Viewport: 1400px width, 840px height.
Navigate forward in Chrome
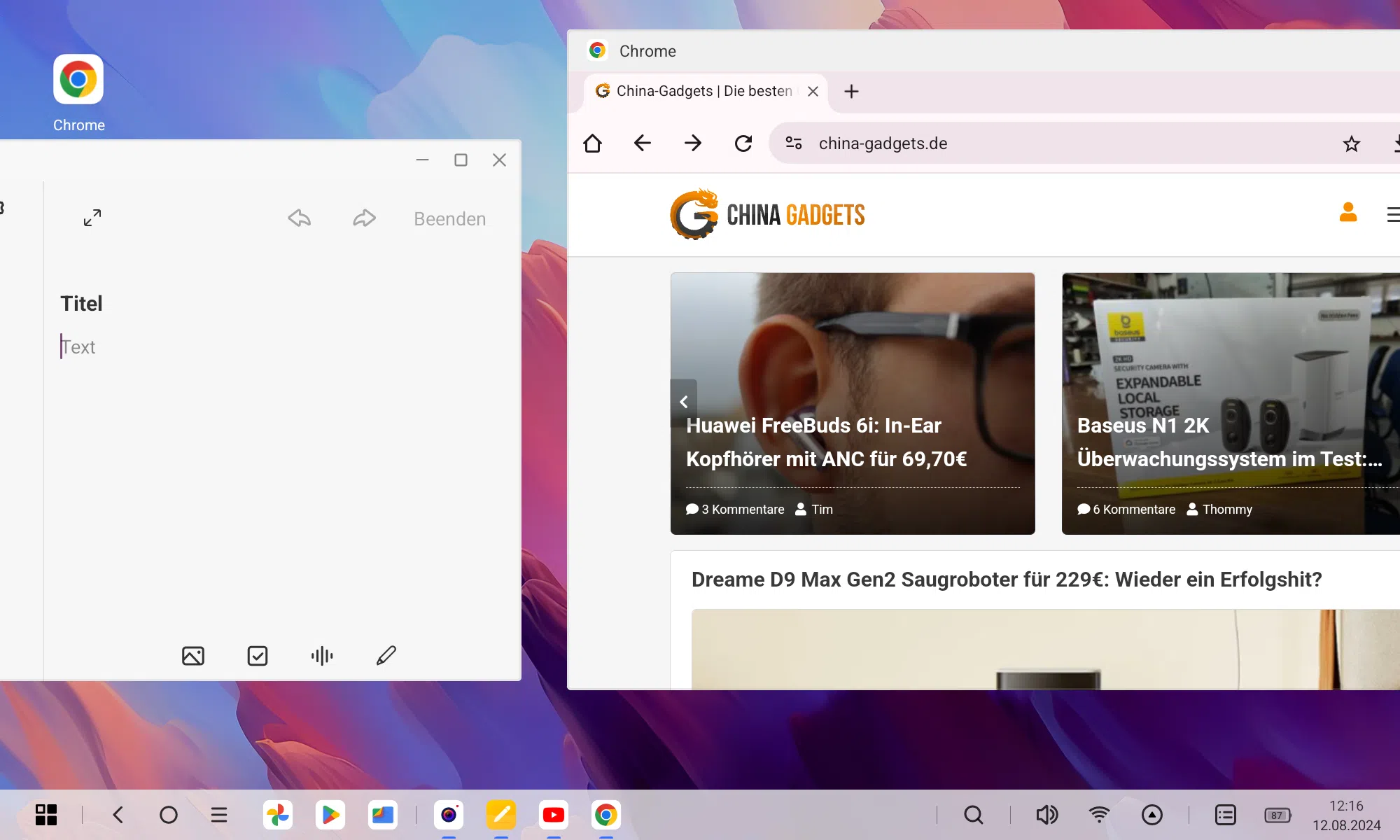(693, 143)
